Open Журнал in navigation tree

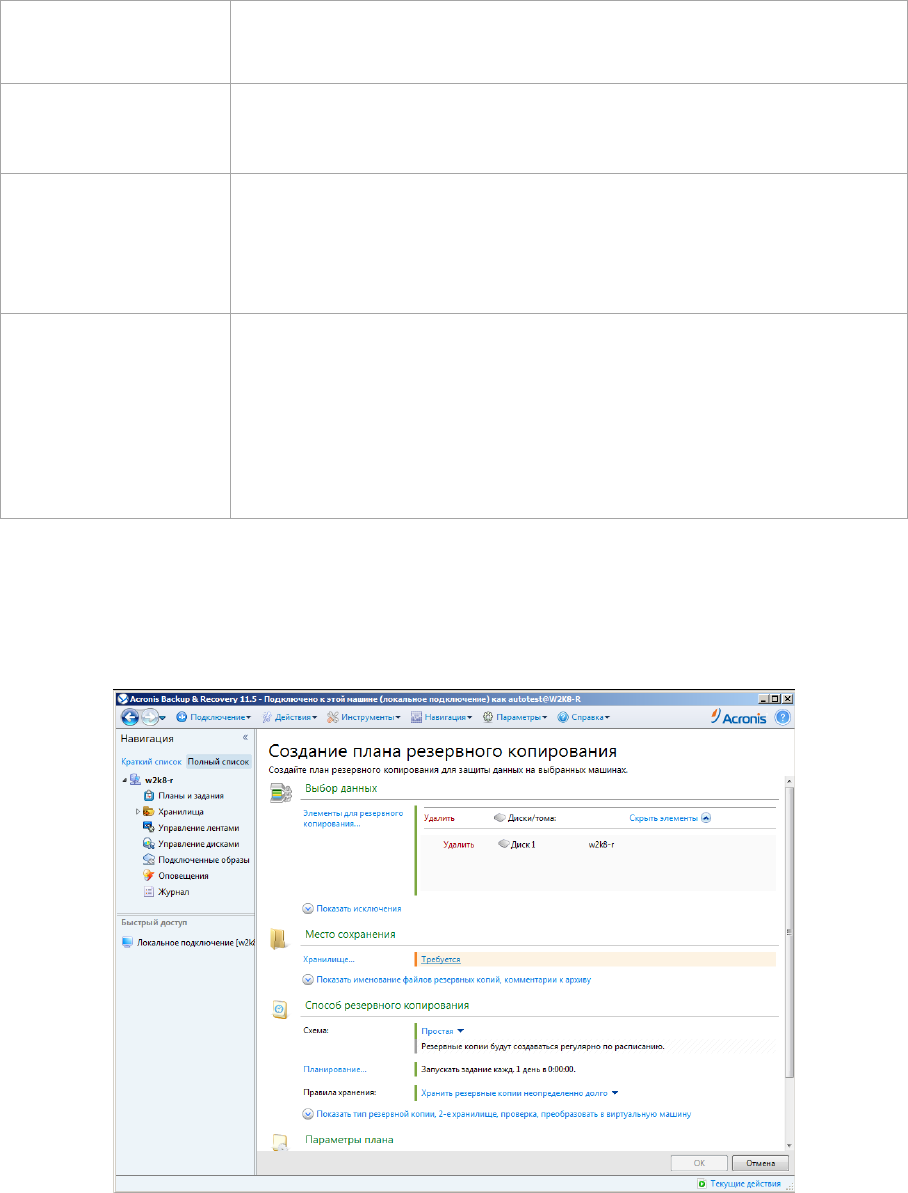pyautogui.click(x=173, y=891)
